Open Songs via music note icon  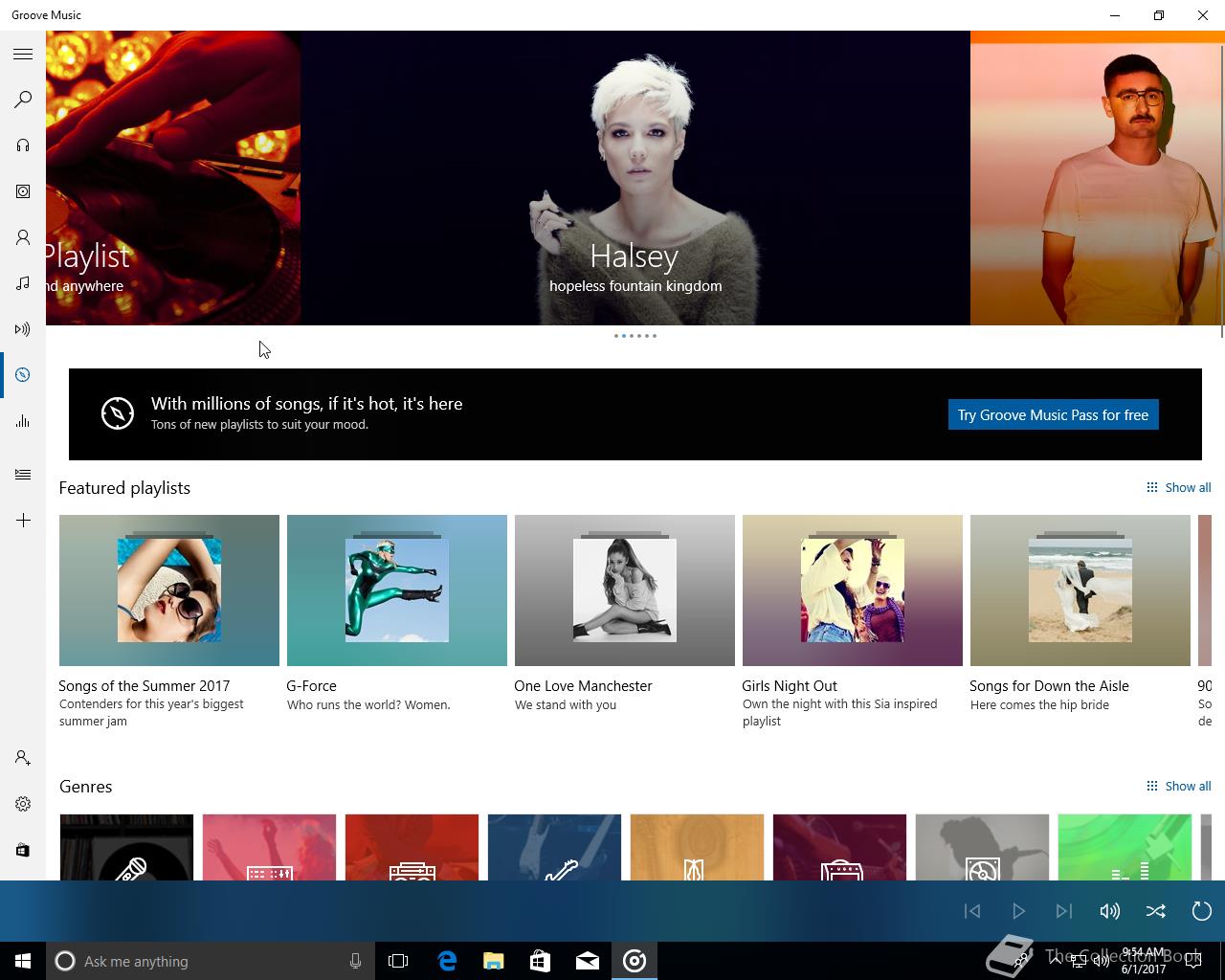pyautogui.click(x=23, y=283)
